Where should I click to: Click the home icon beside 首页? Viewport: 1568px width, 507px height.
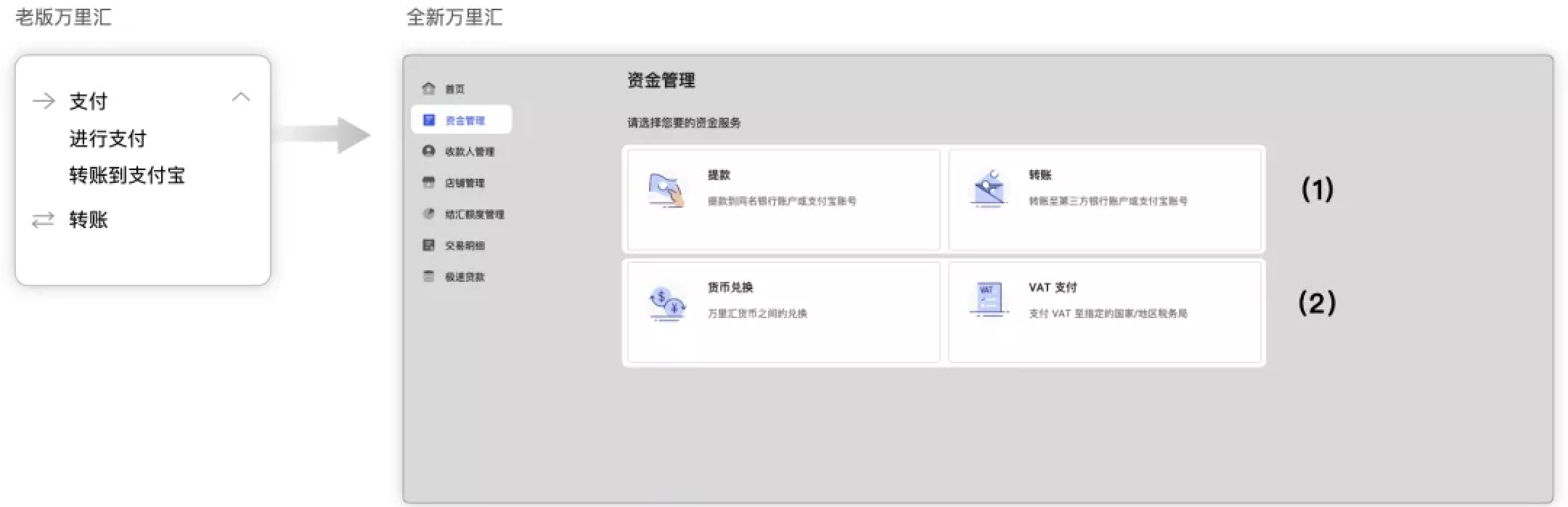pyautogui.click(x=429, y=89)
